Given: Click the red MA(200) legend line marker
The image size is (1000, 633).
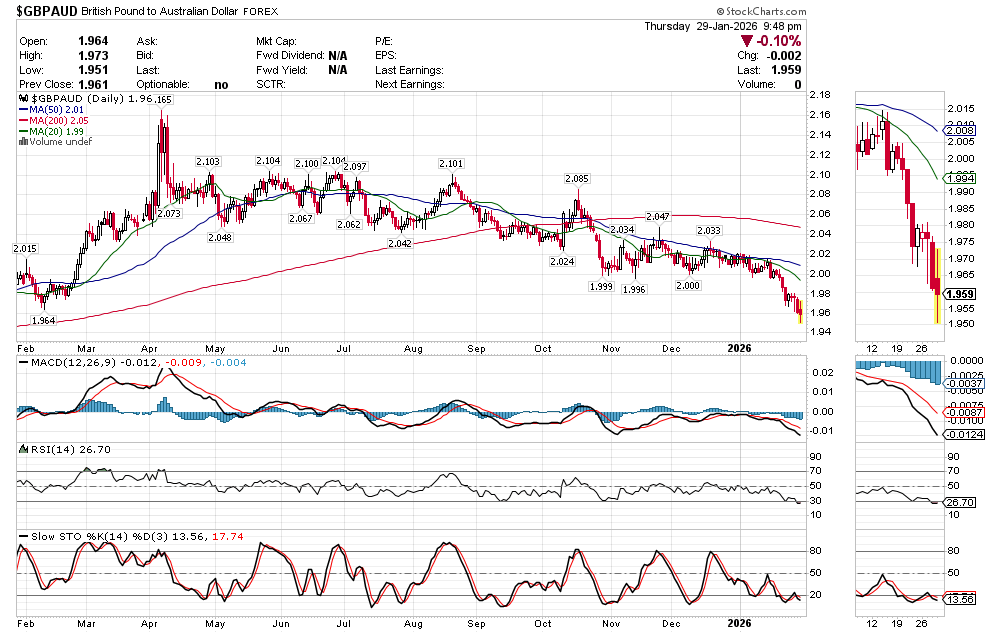Looking at the screenshot, I should click(24, 121).
